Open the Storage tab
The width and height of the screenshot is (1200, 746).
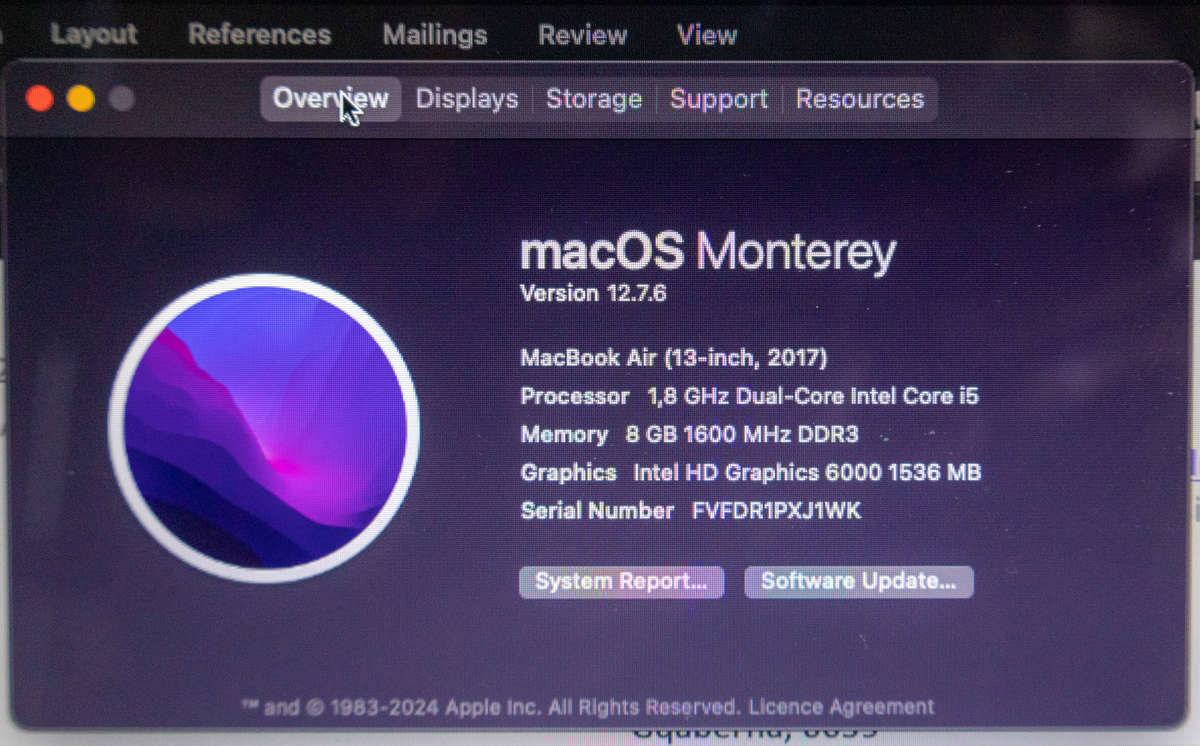[594, 98]
